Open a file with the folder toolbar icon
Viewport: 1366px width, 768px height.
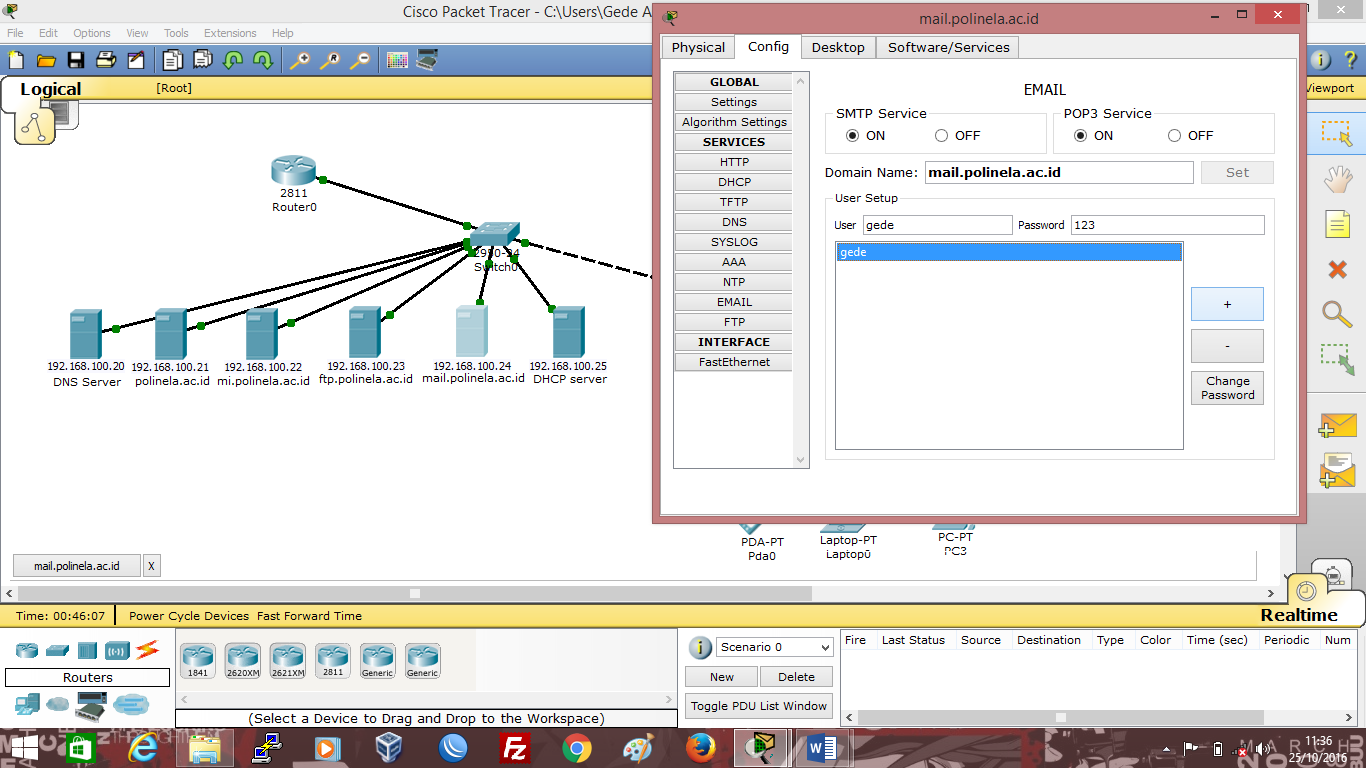point(46,60)
